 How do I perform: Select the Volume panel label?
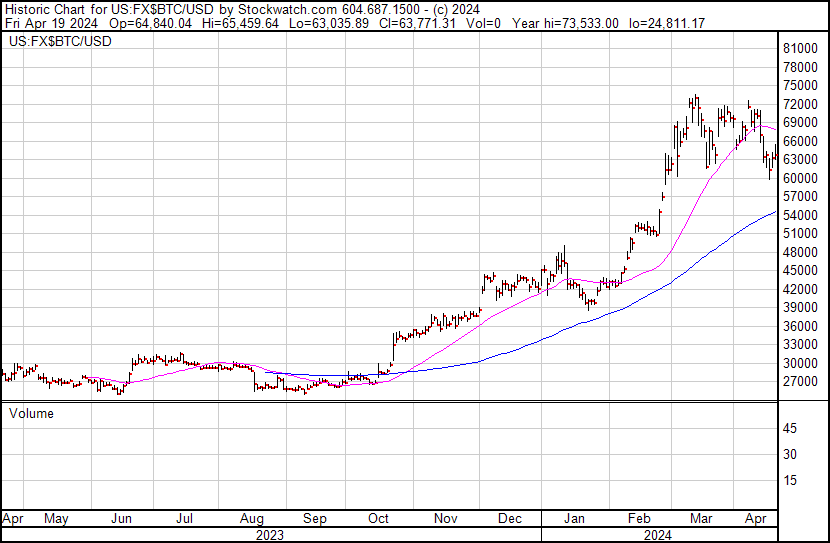32,413
